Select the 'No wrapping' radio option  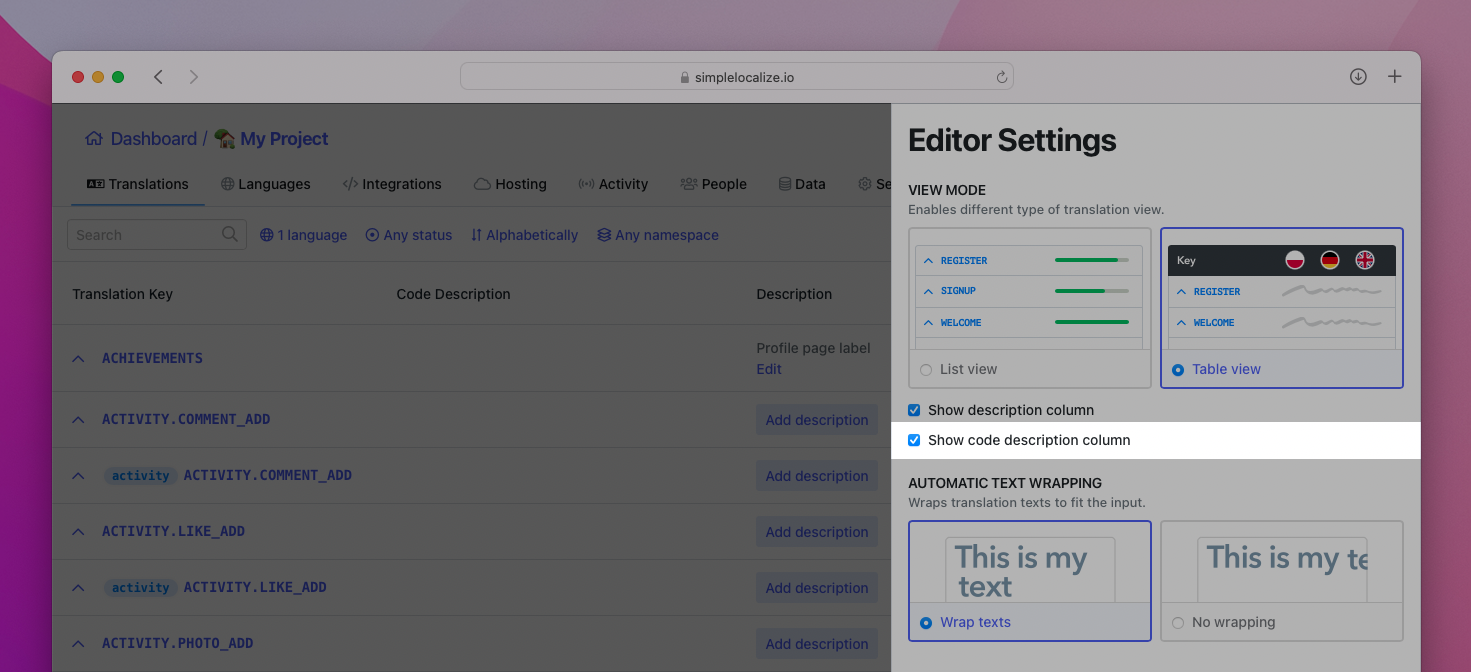pyautogui.click(x=1178, y=622)
